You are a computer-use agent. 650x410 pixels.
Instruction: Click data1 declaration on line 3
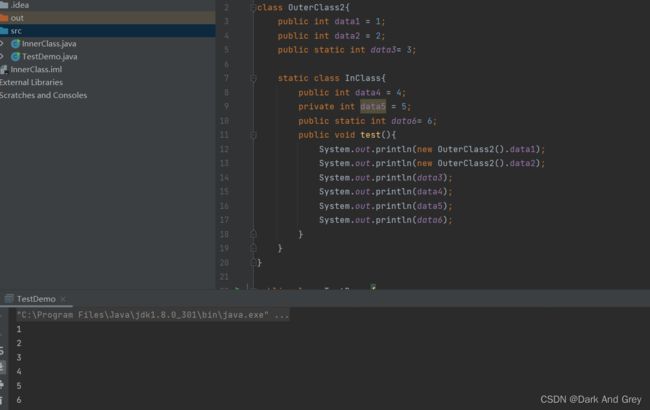coord(347,22)
